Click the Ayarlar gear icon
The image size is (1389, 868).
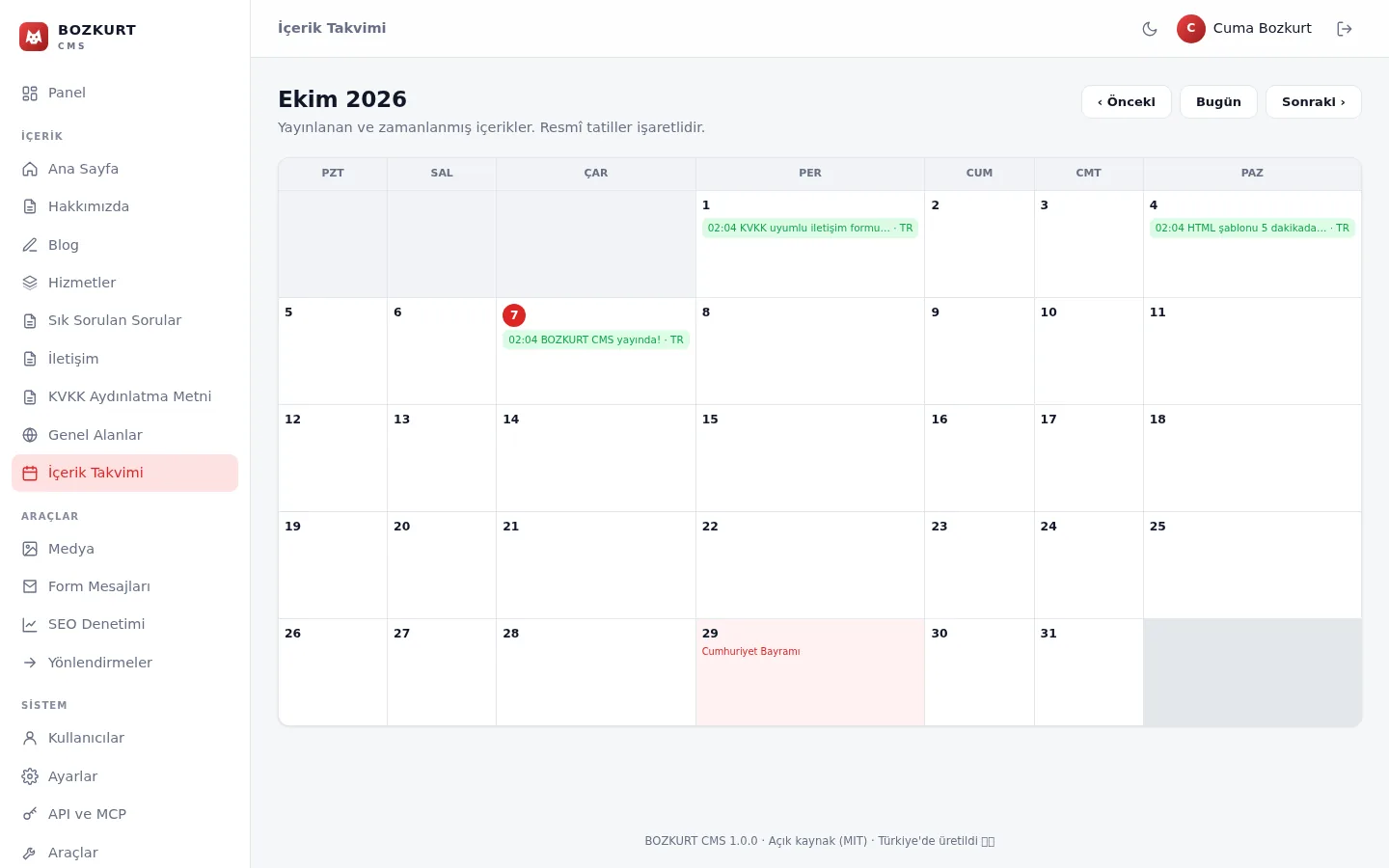click(30, 776)
